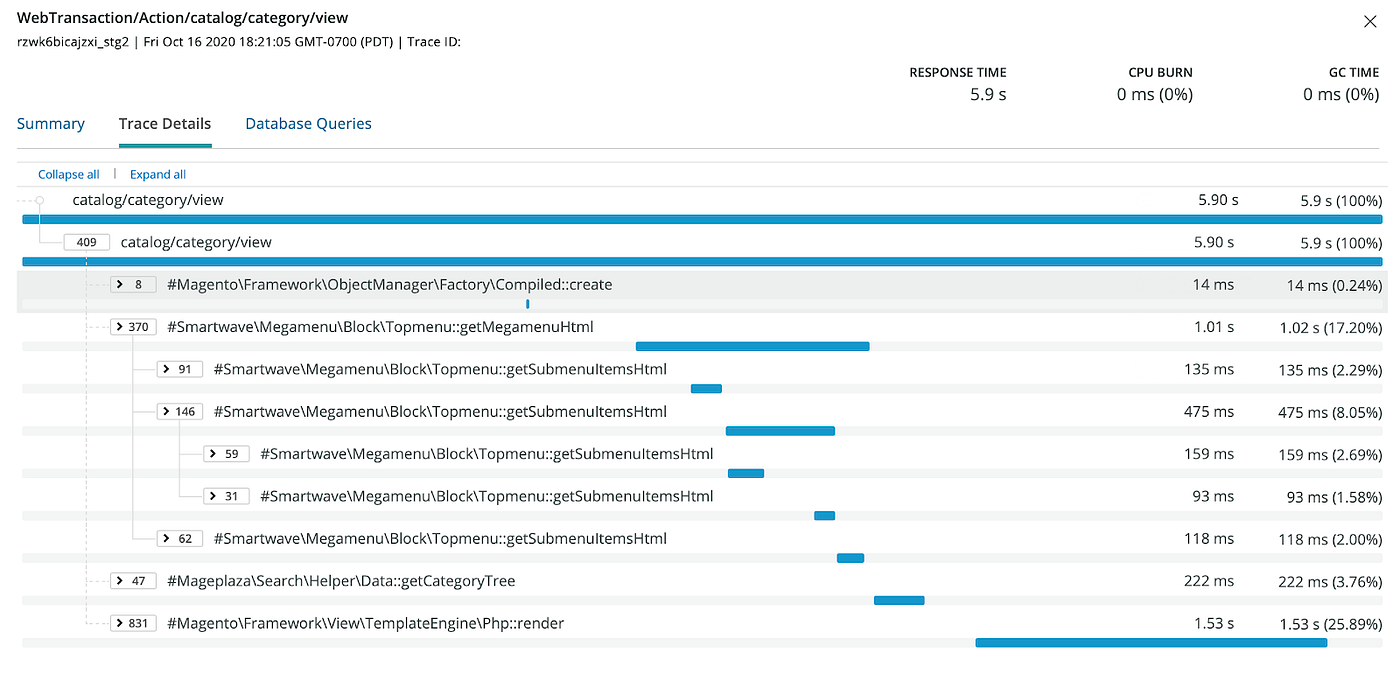The height and width of the screenshot is (697, 1400).
Task: Click the 118 ms getSubmenuItemsHtml timeline bar
Action: pos(850,558)
